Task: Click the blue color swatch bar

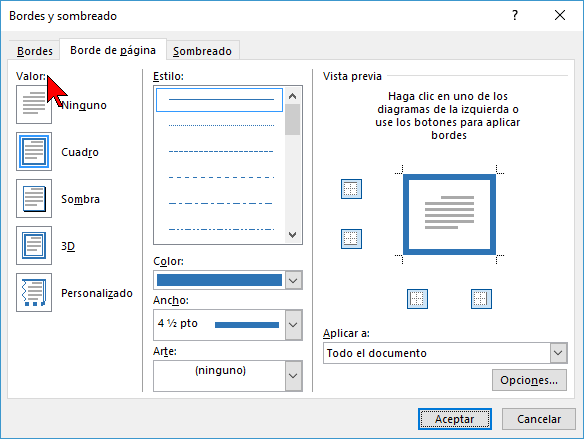Action: point(219,280)
